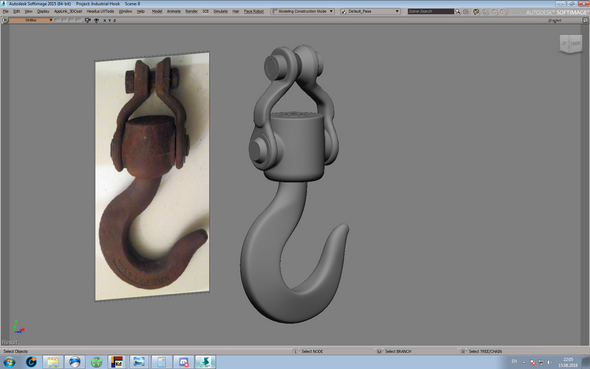Open the Window menu
Viewport: 590px width, 369px height.
(125, 12)
